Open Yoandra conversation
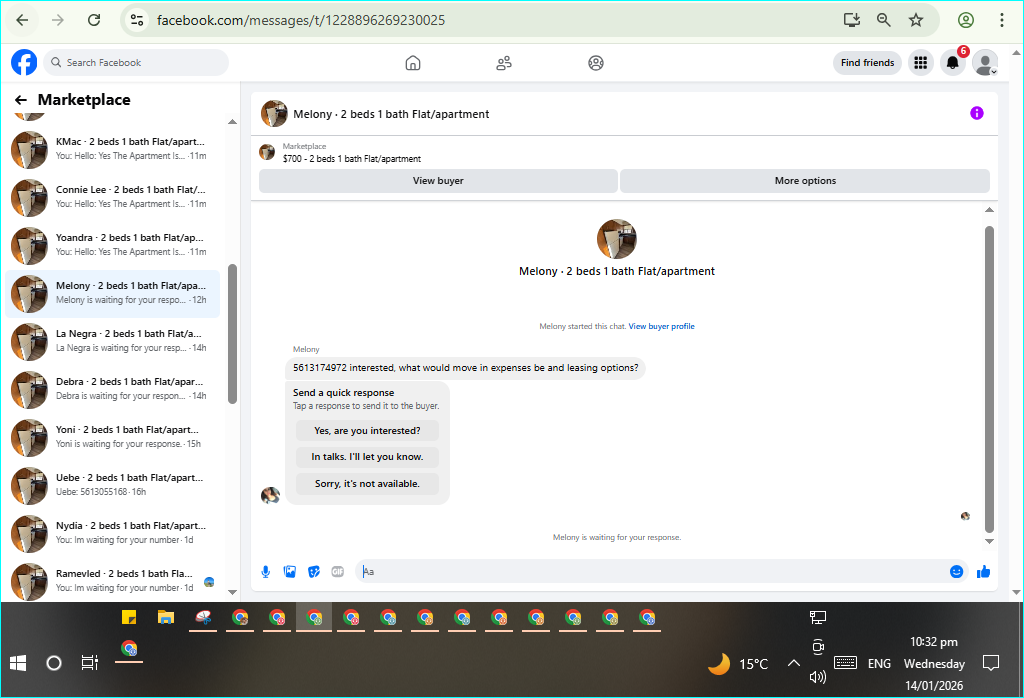 click(112, 245)
